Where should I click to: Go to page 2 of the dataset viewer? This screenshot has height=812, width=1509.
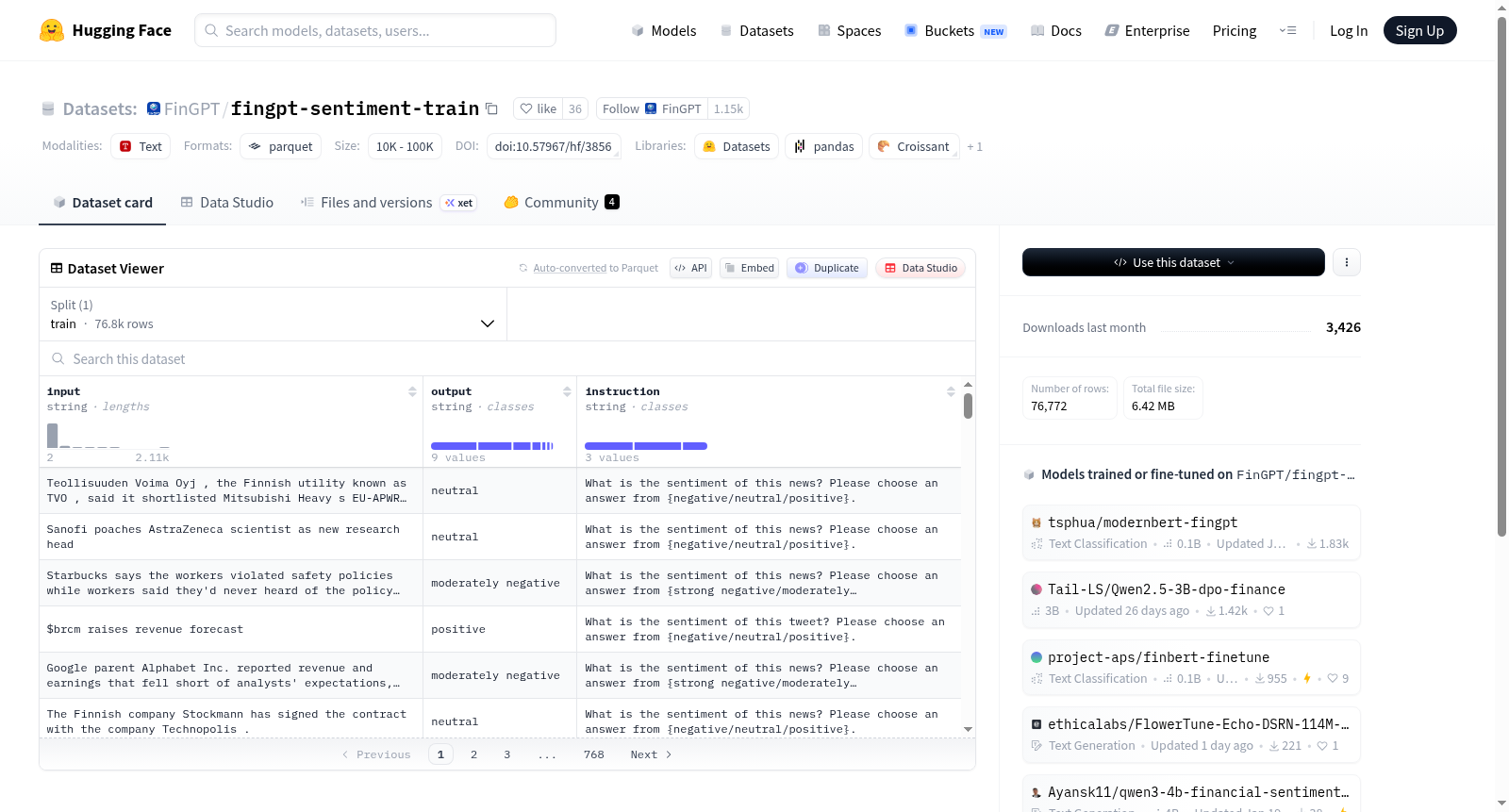pos(473,754)
